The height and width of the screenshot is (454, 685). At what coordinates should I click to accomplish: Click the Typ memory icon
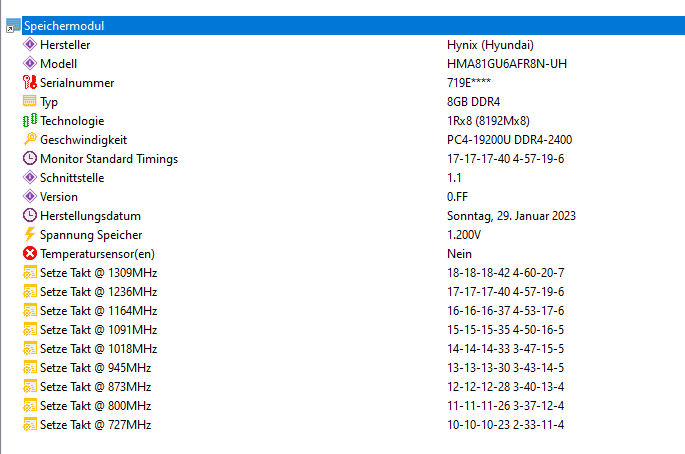click(x=29, y=102)
